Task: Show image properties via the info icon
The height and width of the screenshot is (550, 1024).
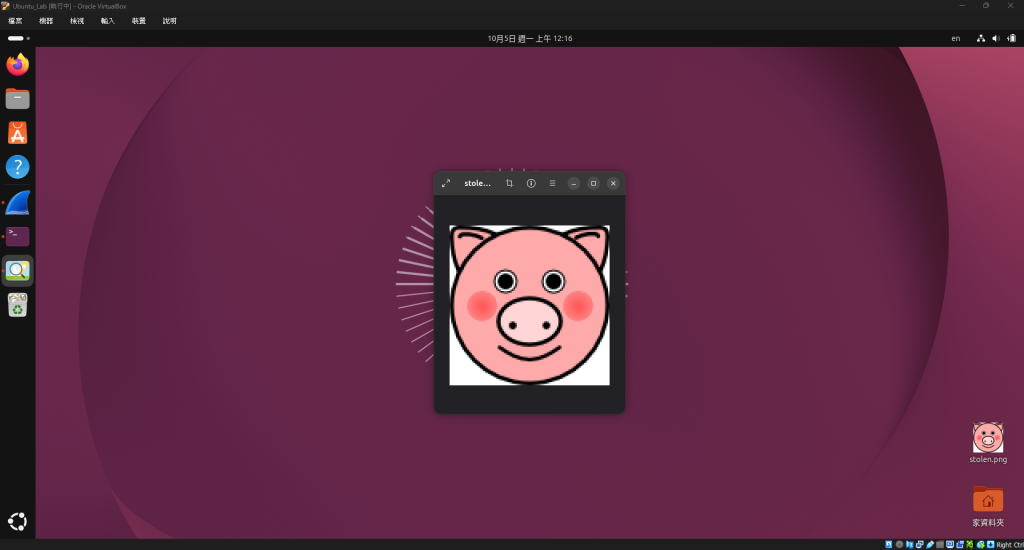Action: [531, 184]
